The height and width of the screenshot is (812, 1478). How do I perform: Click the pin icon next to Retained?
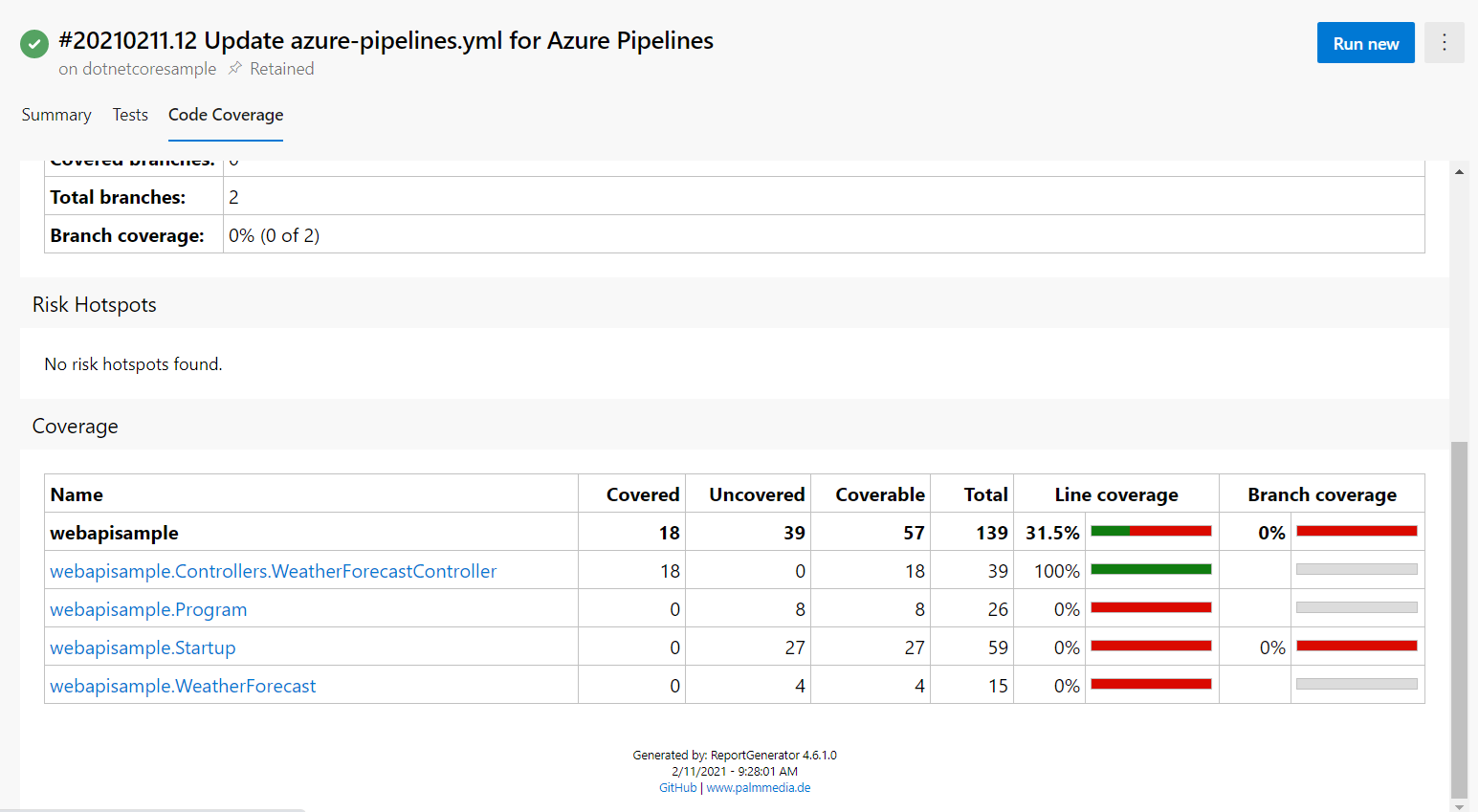[235, 69]
